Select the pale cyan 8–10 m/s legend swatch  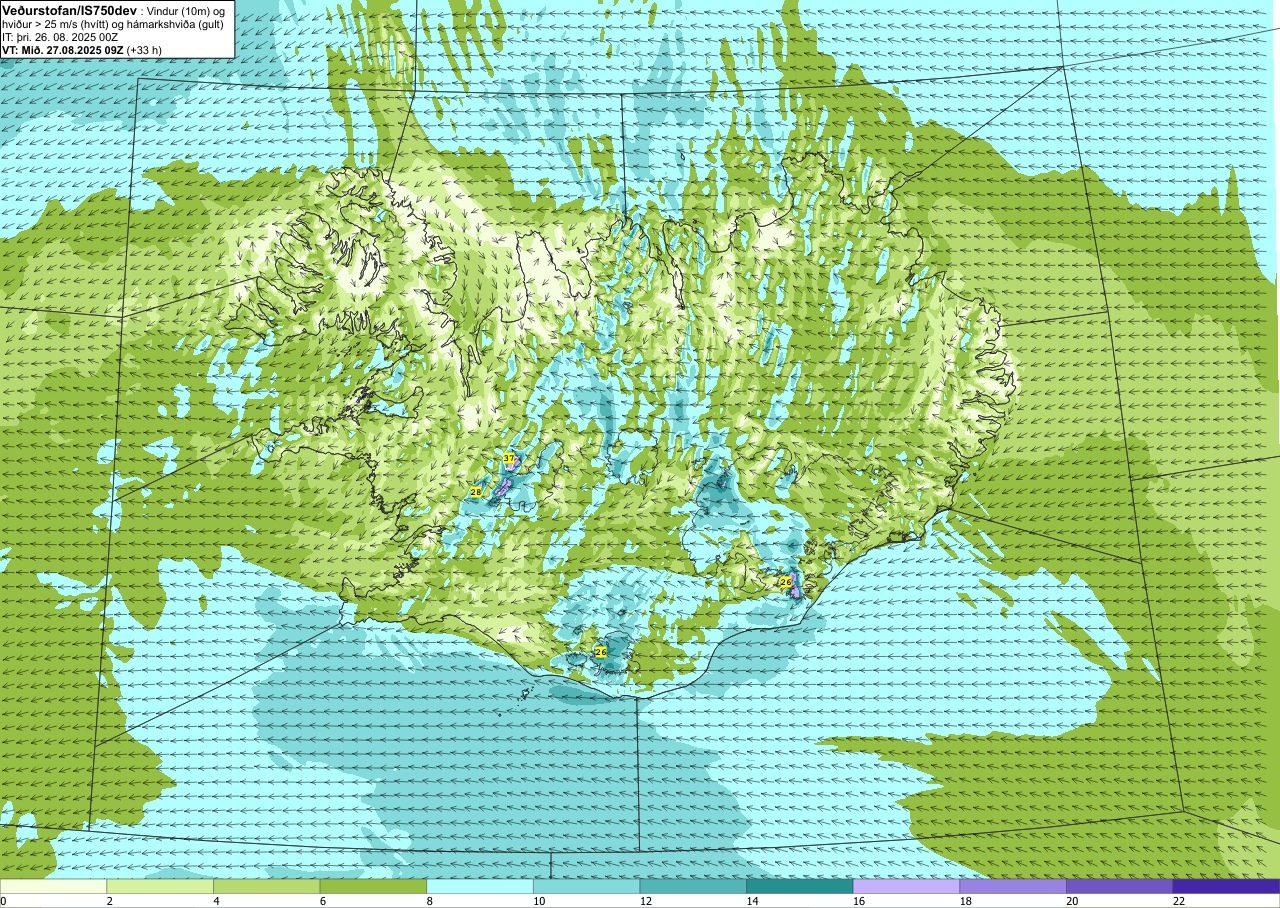point(480,886)
